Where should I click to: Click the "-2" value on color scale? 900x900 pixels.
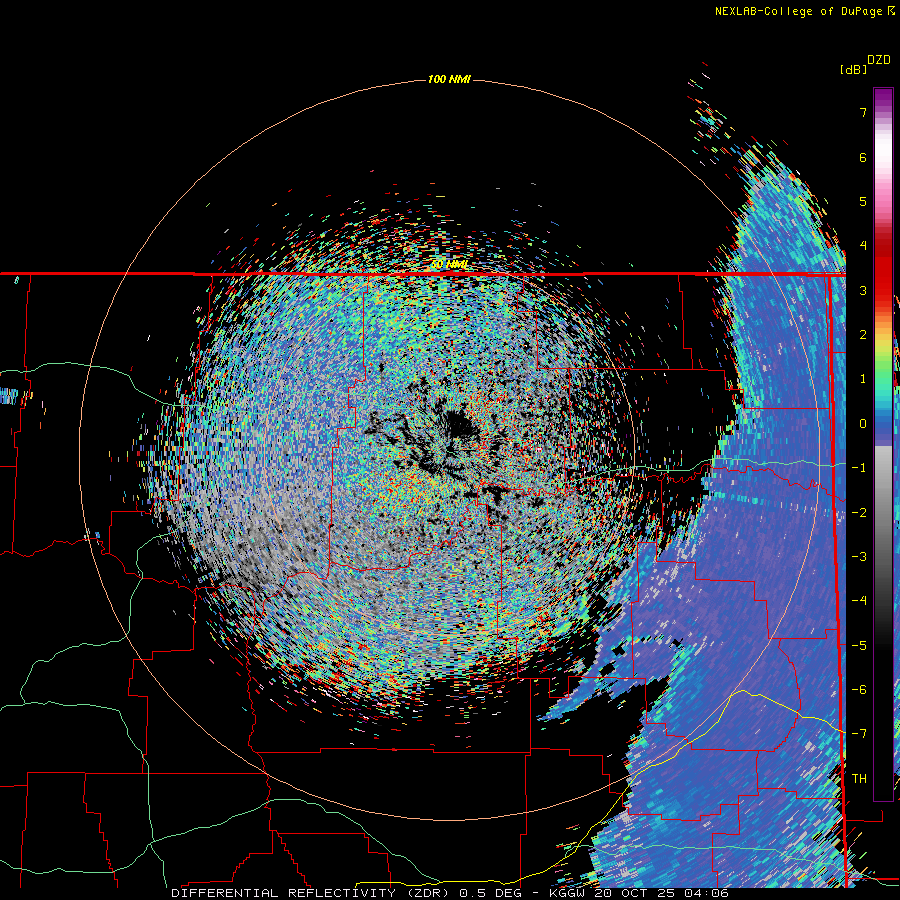point(859,513)
